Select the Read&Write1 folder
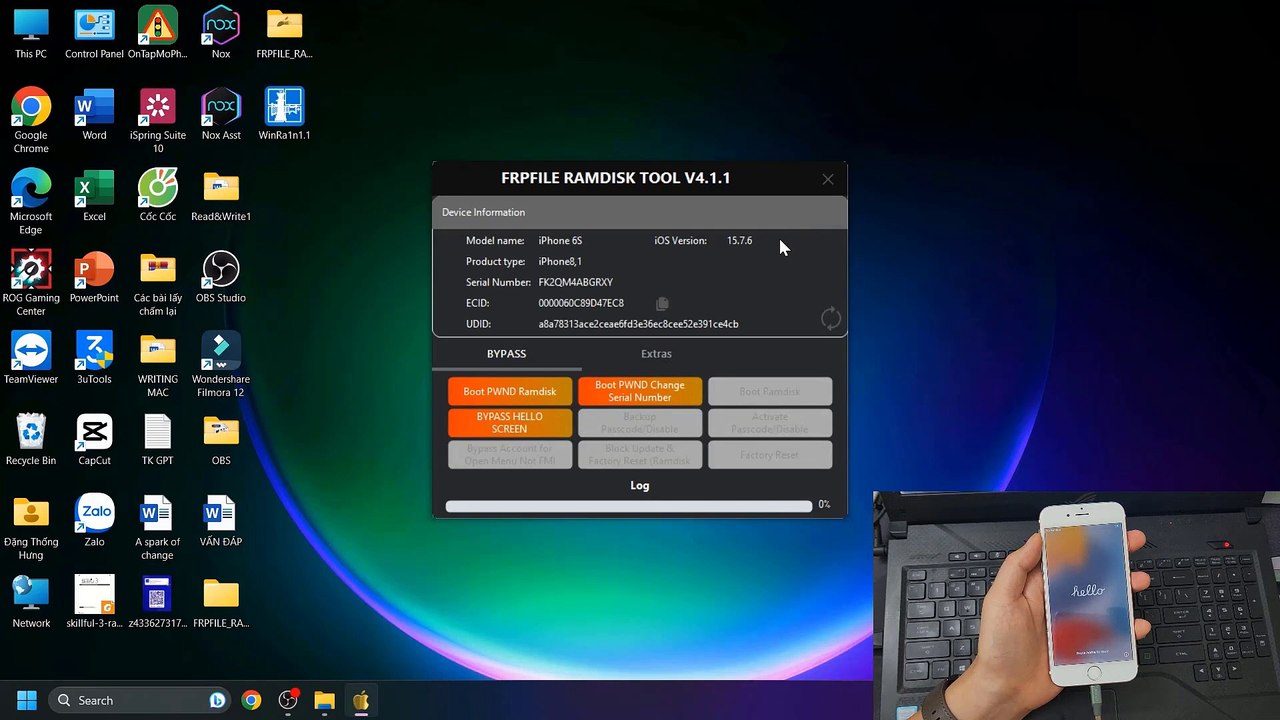The width and height of the screenshot is (1280, 720). [x=221, y=196]
